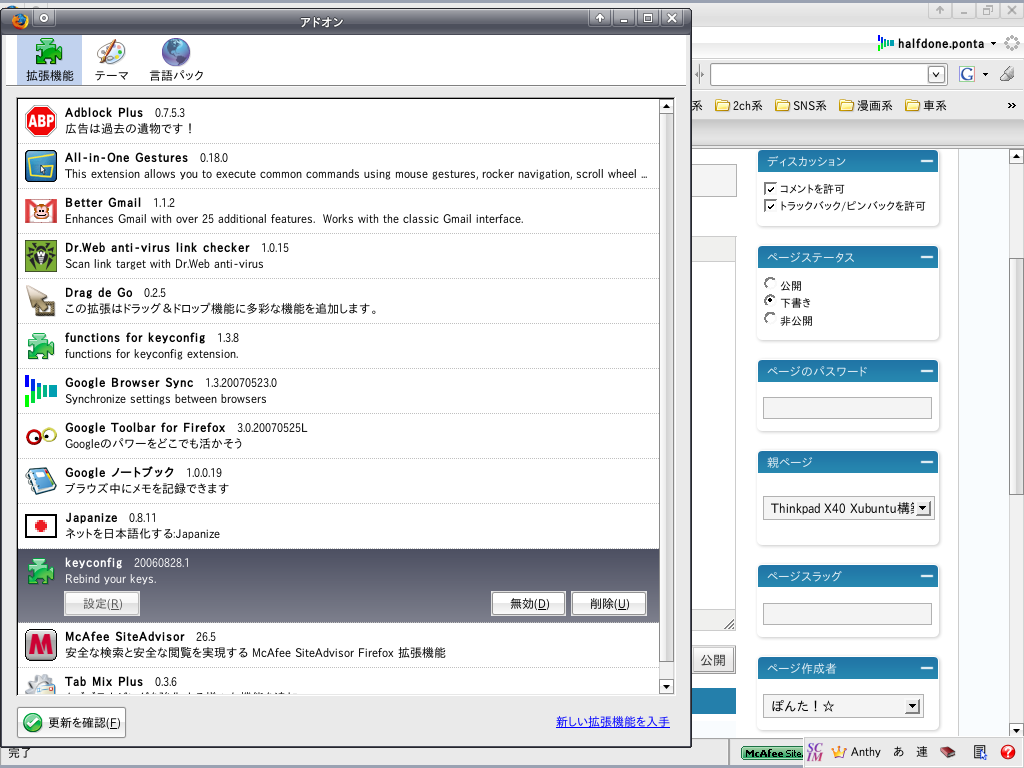Collapse the 親ページ panel

[926, 462]
